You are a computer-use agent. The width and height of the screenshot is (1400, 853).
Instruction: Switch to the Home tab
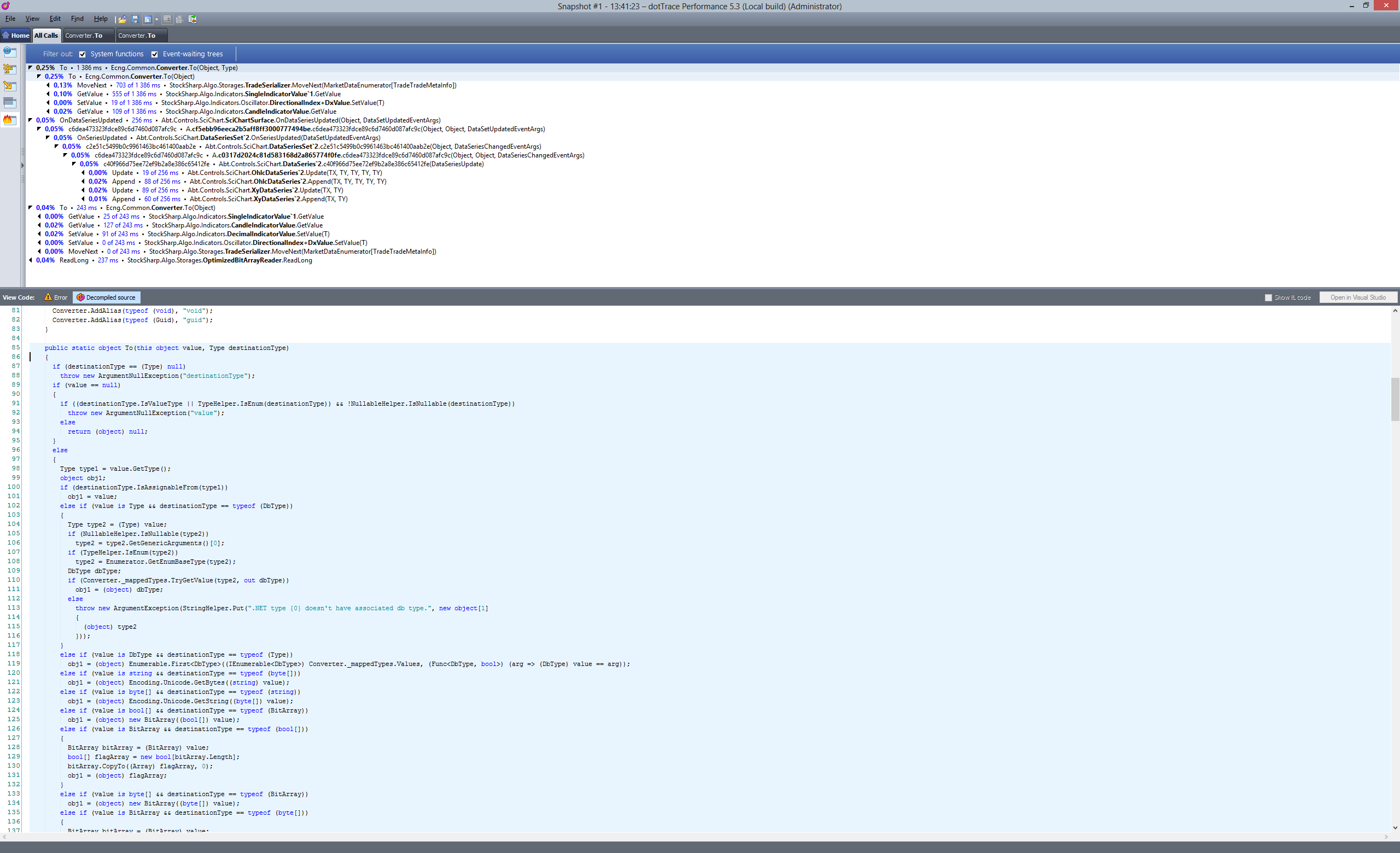[x=16, y=35]
